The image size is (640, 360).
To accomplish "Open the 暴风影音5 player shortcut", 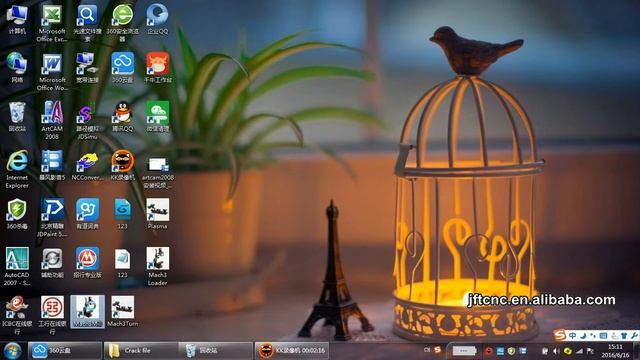I will [x=52, y=165].
